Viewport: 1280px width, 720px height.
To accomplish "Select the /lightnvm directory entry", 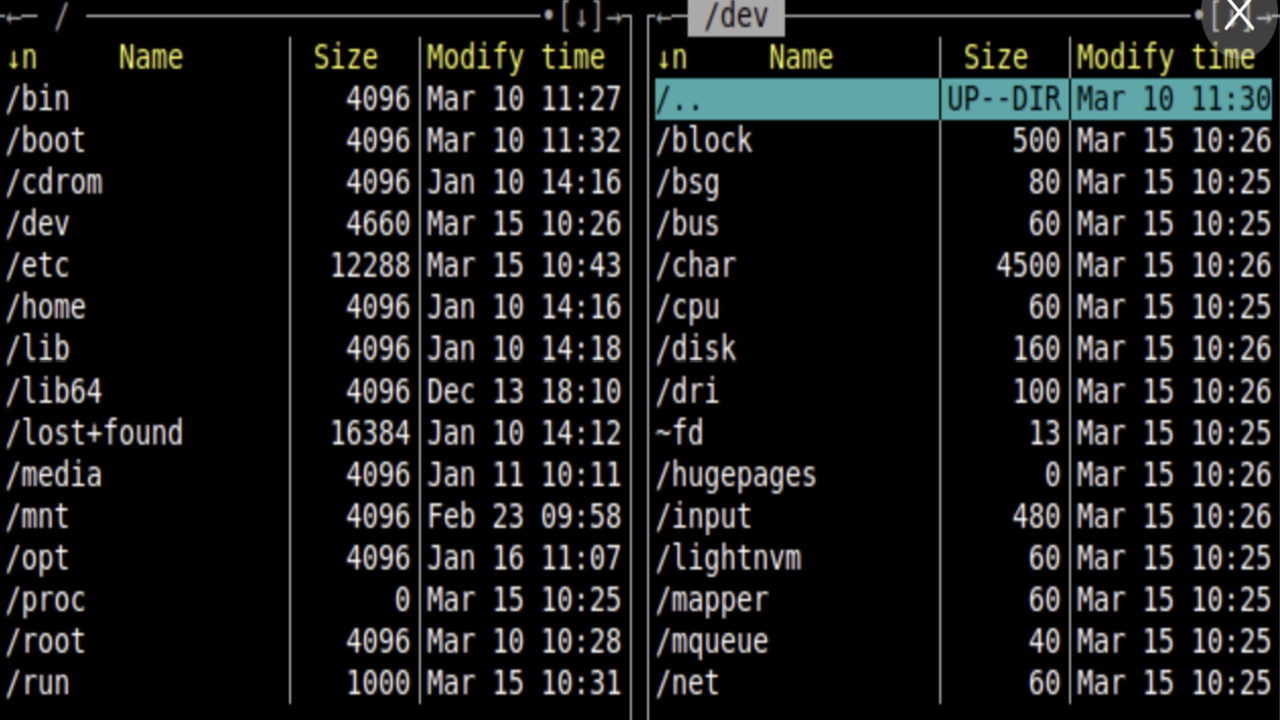I will pos(729,558).
